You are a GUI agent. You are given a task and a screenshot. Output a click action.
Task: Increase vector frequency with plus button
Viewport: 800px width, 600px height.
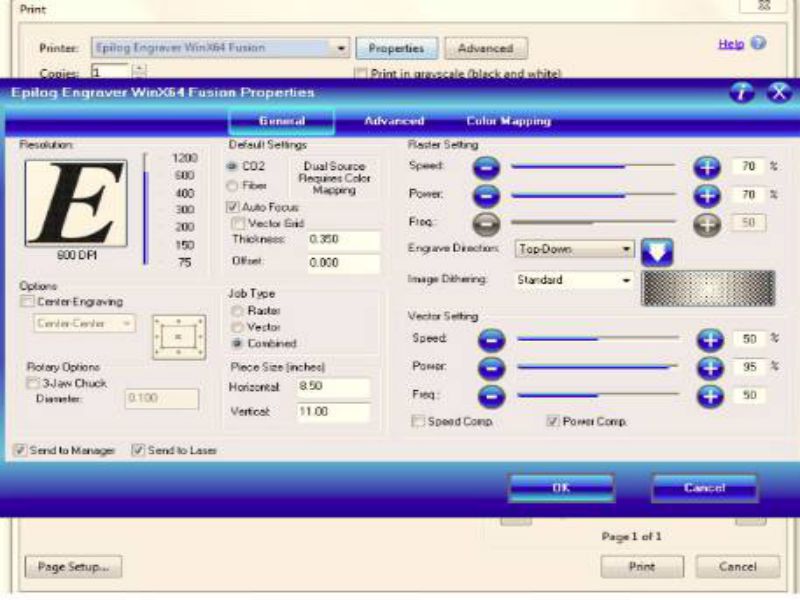[x=710, y=396]
